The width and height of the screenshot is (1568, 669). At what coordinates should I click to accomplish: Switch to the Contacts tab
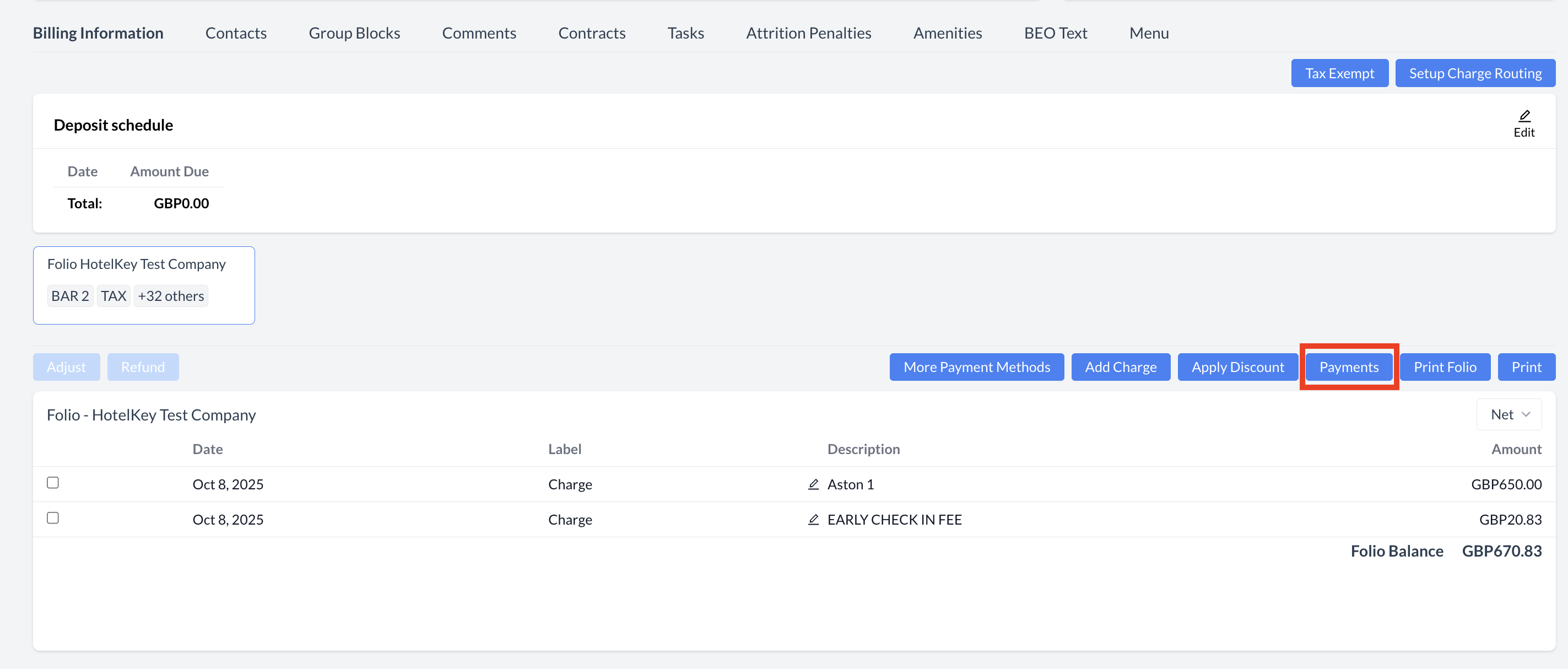click(236, 33)
